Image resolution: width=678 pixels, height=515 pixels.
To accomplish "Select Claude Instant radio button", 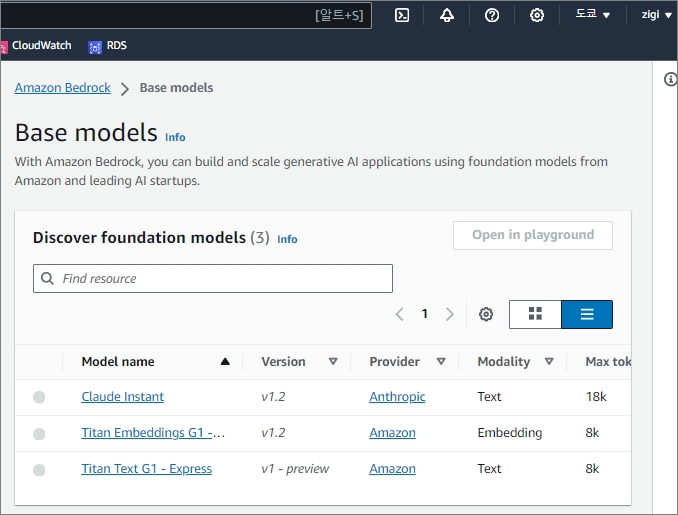I will coord(39,397).
